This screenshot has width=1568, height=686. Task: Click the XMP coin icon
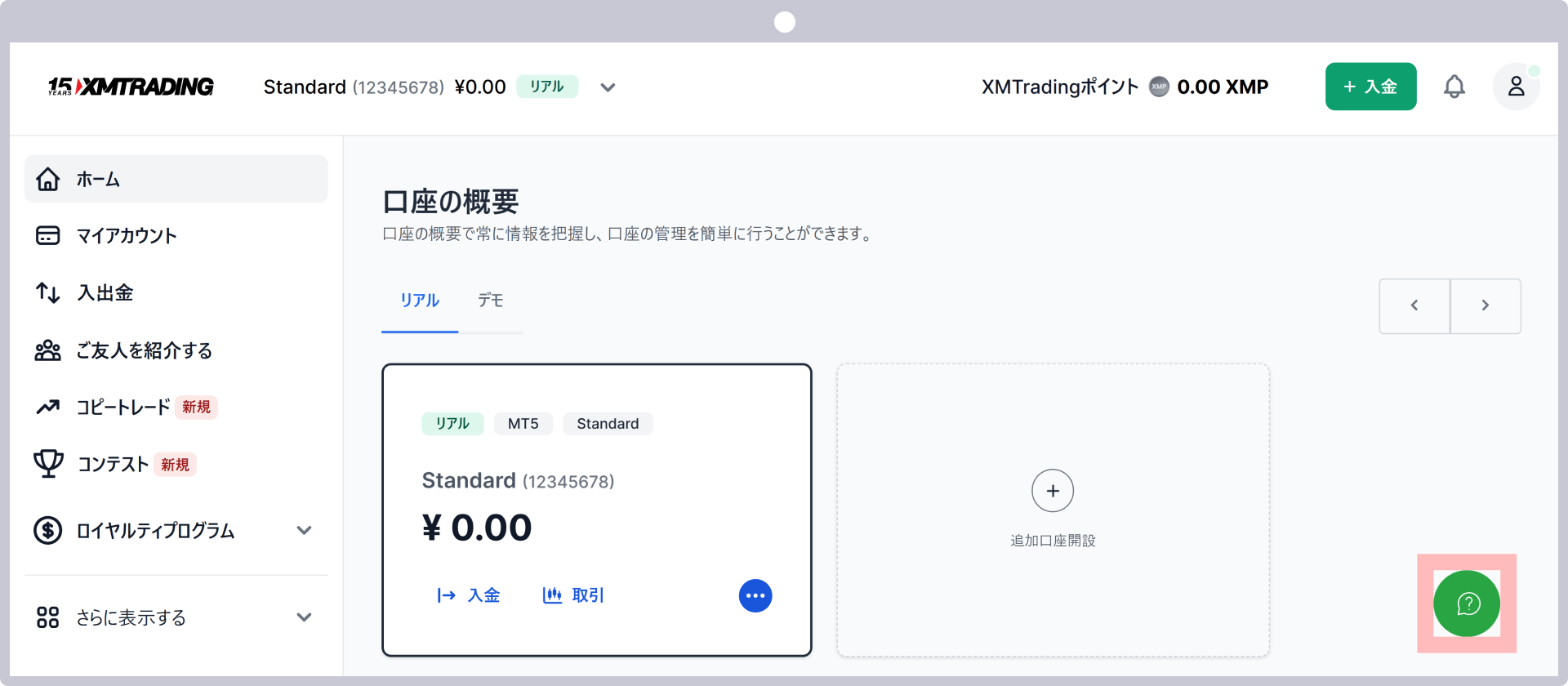(1158, 87)
